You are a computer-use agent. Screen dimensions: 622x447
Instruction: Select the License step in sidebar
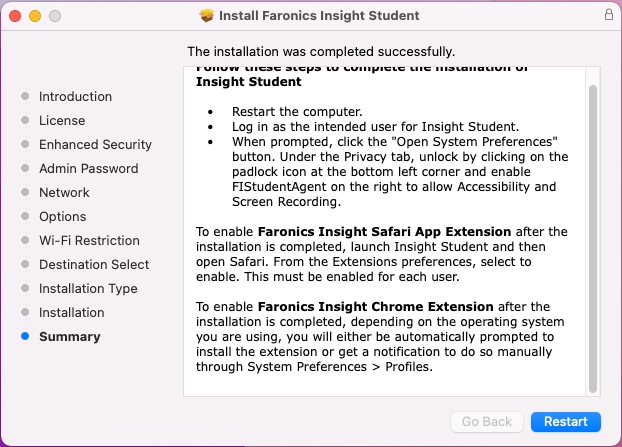[62, 121]
